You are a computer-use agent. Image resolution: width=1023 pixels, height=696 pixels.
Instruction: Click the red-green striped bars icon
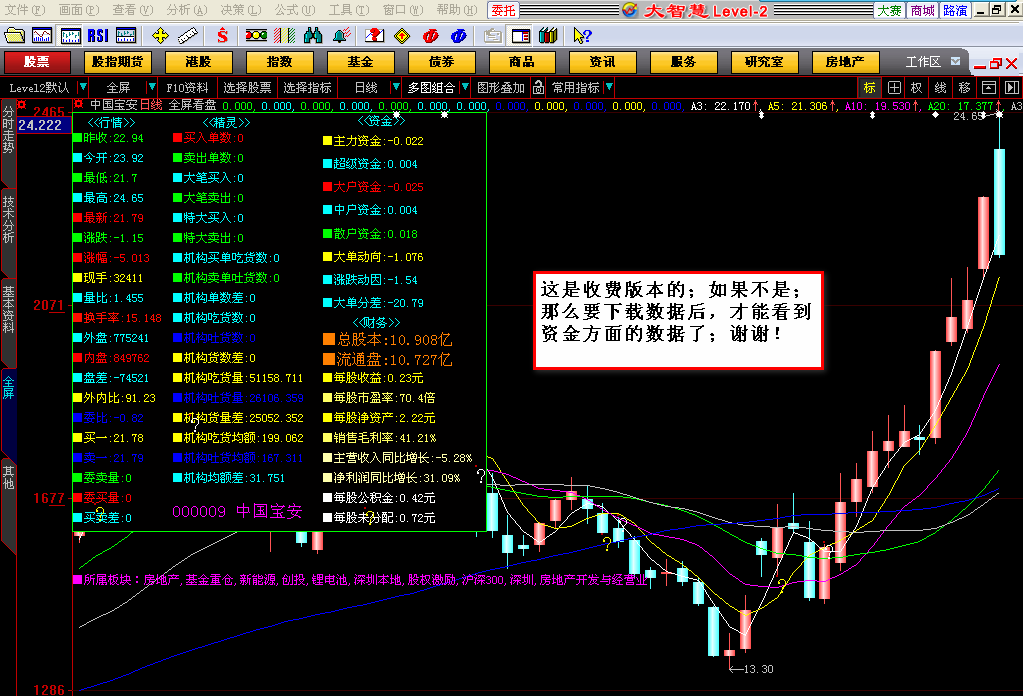pyautogui.click(x=284, y=36)
